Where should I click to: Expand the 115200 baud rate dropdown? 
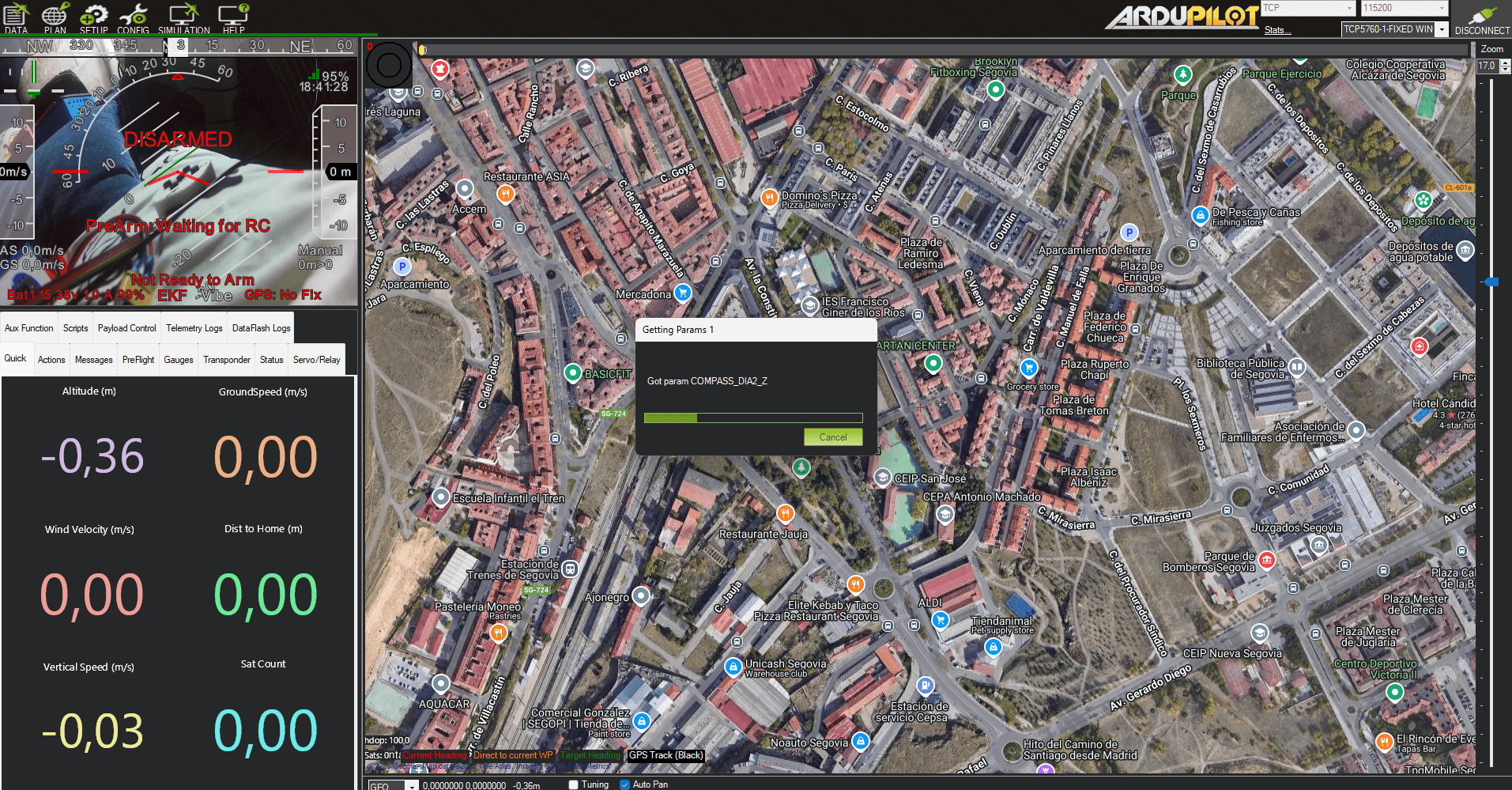pos(1442,8)
